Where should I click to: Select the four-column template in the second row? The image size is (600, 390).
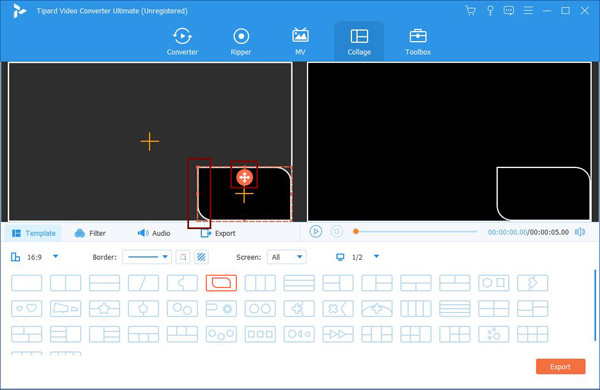tap(416, 308)
